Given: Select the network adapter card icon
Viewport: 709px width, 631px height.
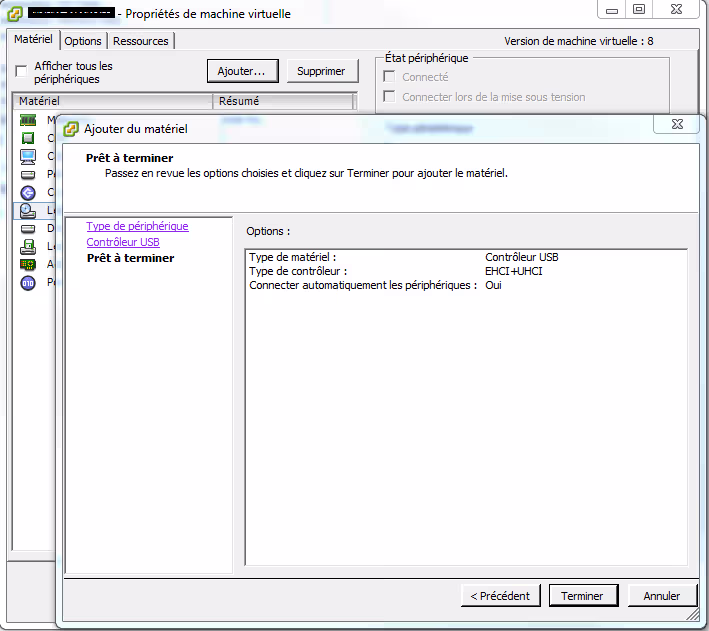Looking at the screenshot, I should (x=28, y=264).
